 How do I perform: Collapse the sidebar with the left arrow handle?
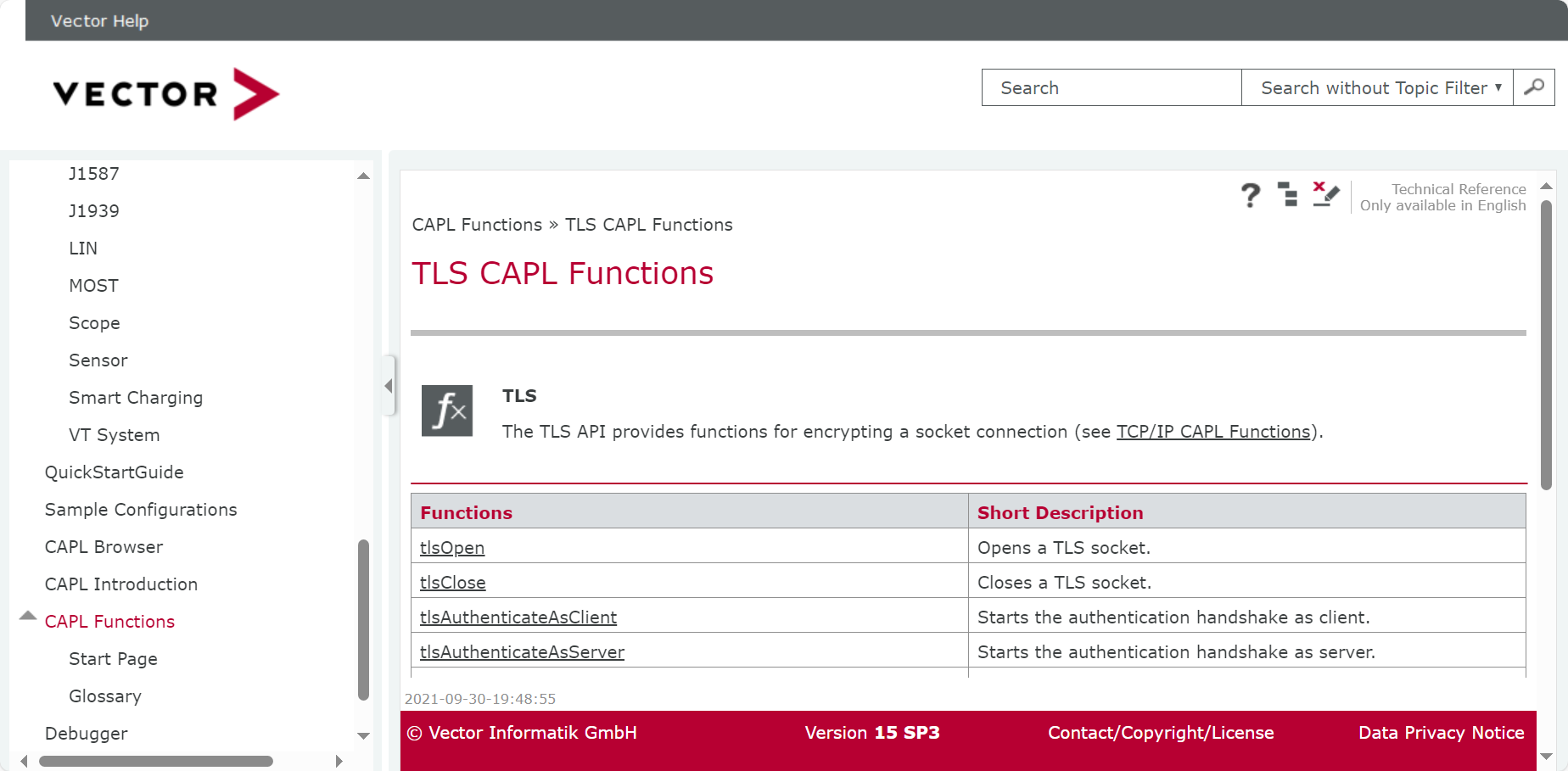389,386
